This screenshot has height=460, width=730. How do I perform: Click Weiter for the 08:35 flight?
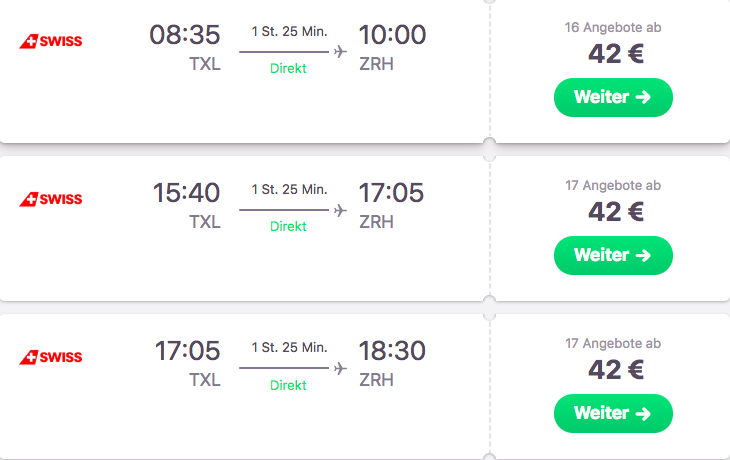tap(613, 97)
